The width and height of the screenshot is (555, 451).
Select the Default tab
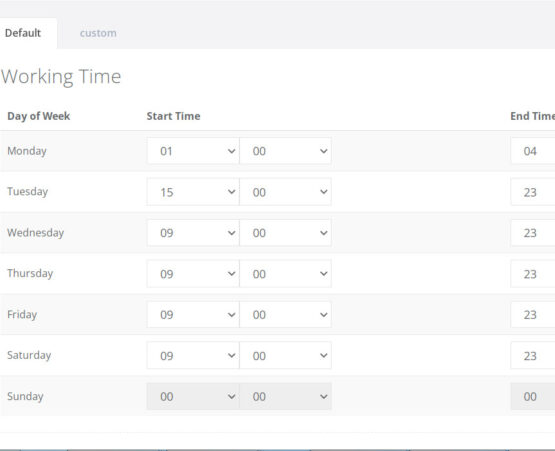[x=23, y=33]
